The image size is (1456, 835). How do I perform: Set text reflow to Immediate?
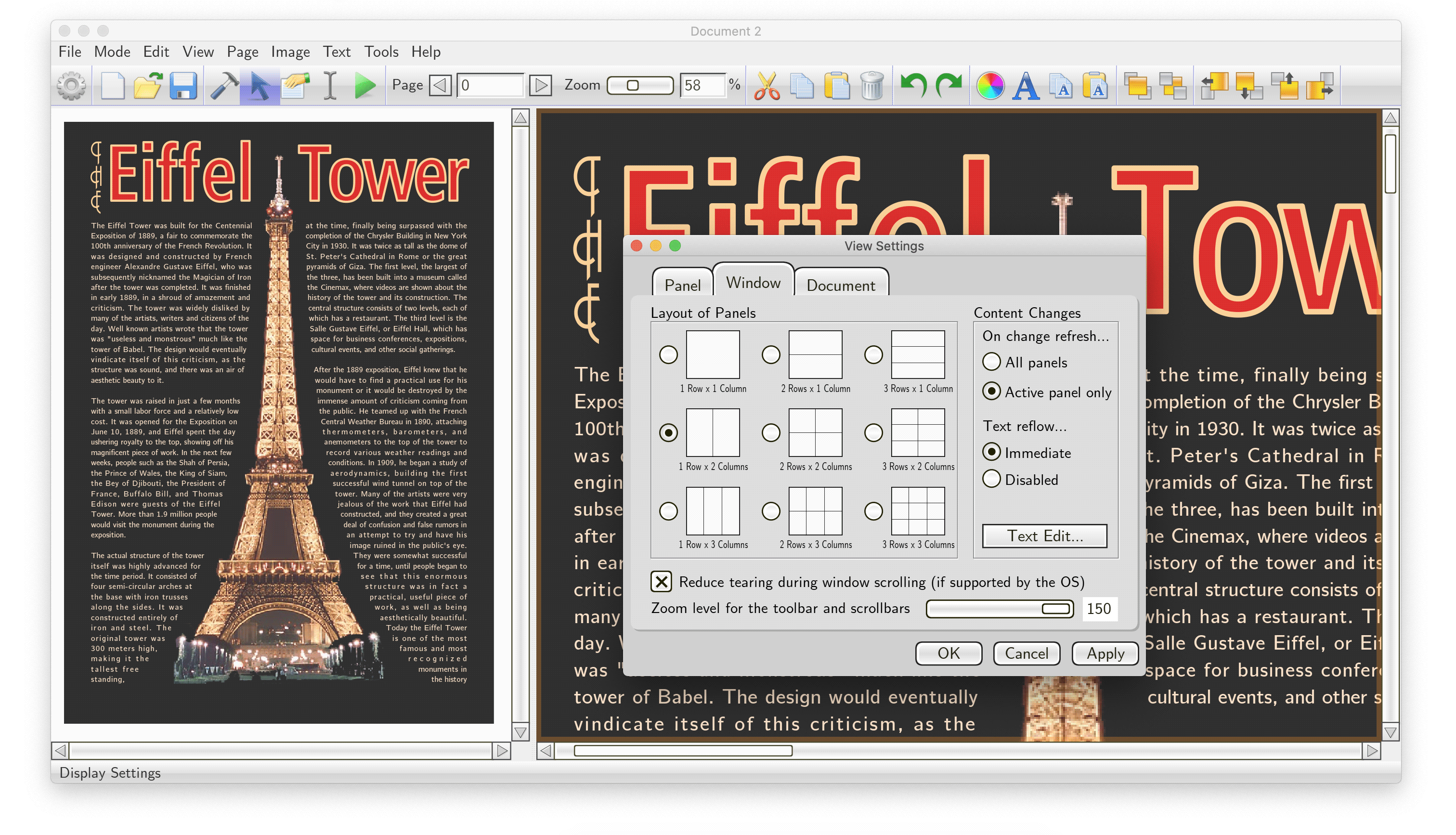[x=992, y=453]
